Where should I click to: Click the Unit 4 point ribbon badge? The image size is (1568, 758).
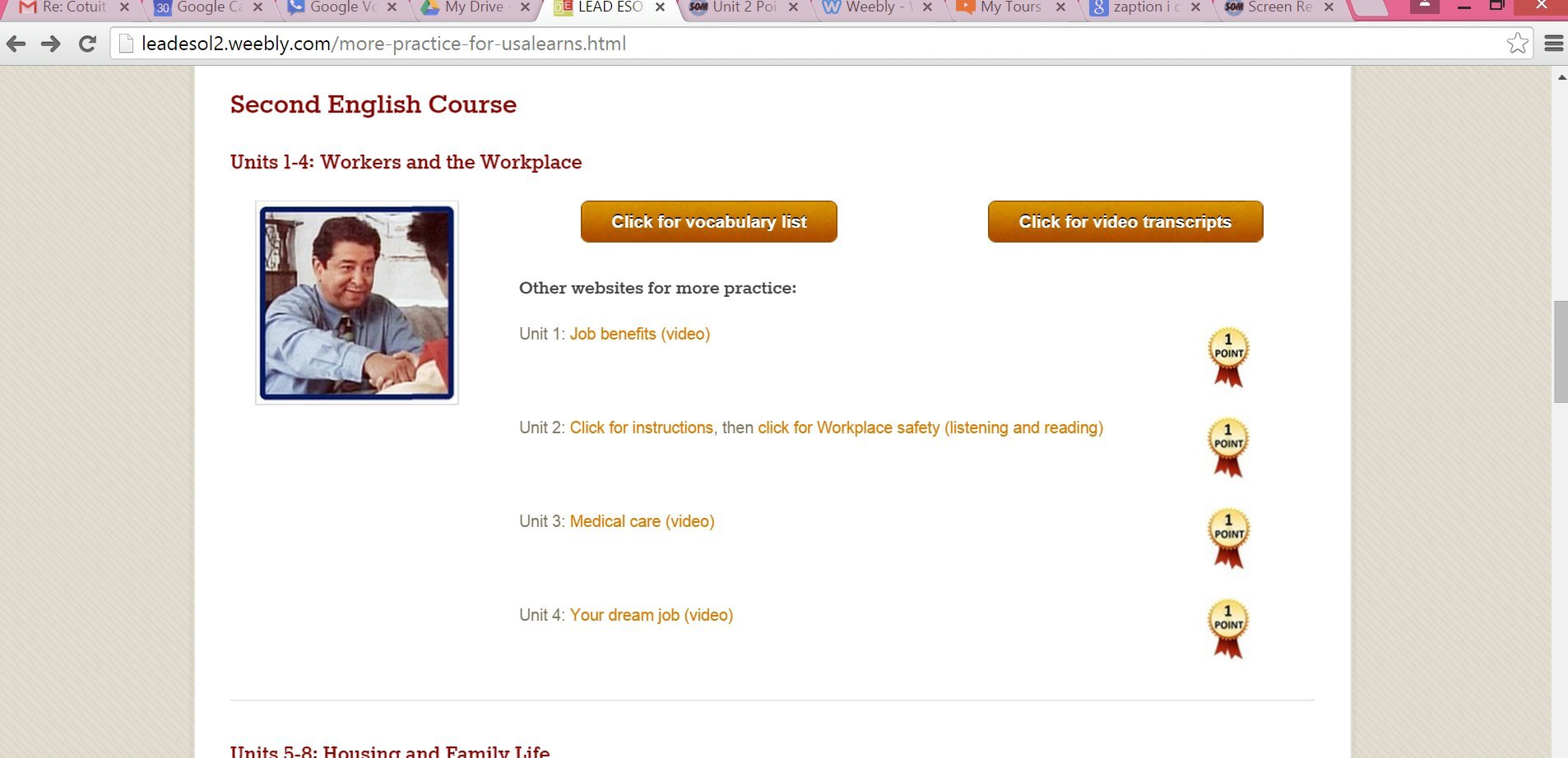click(x=1228, y=629)
